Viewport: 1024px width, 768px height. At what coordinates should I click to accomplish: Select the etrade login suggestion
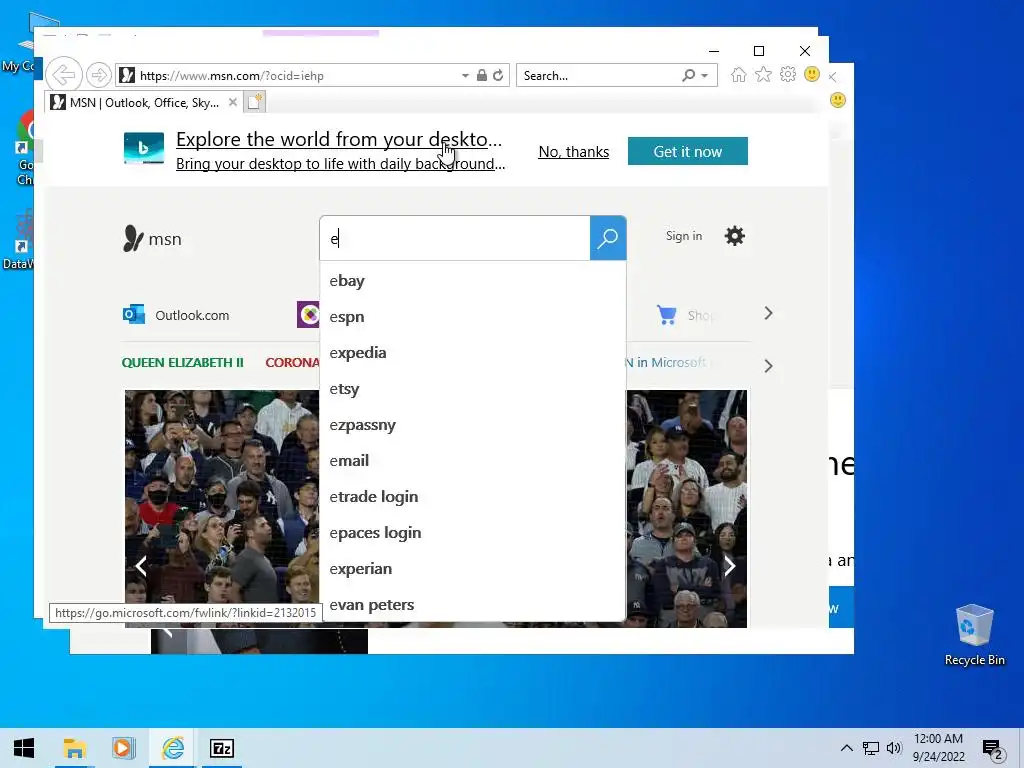pyautogui.click(x=472, y=497)
